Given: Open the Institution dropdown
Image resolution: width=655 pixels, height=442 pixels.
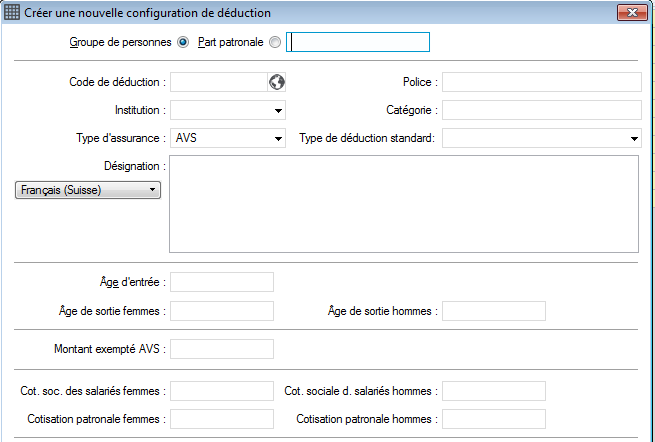Looking at the screenshot, I should pos(228,110).
